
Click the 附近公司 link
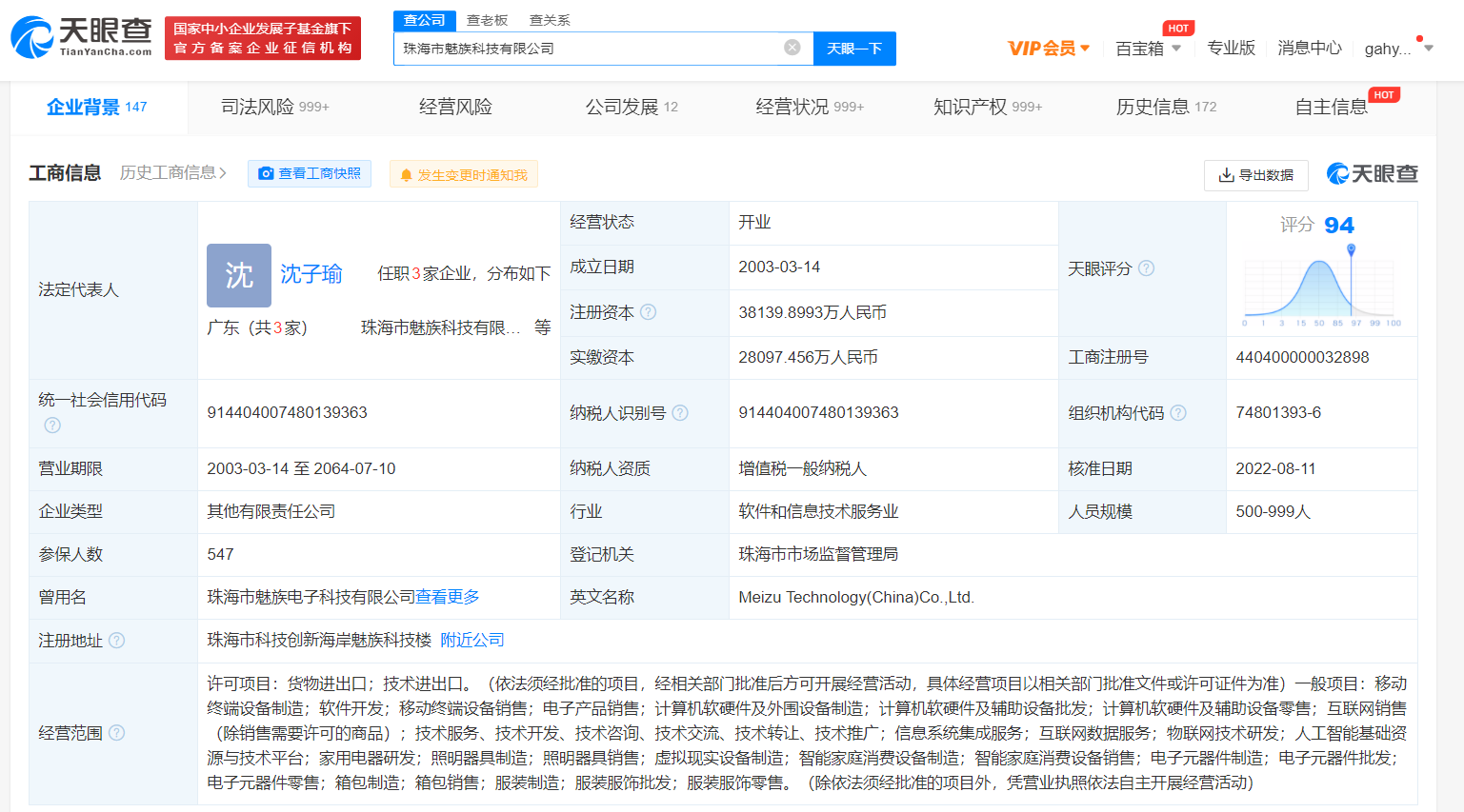472,640
